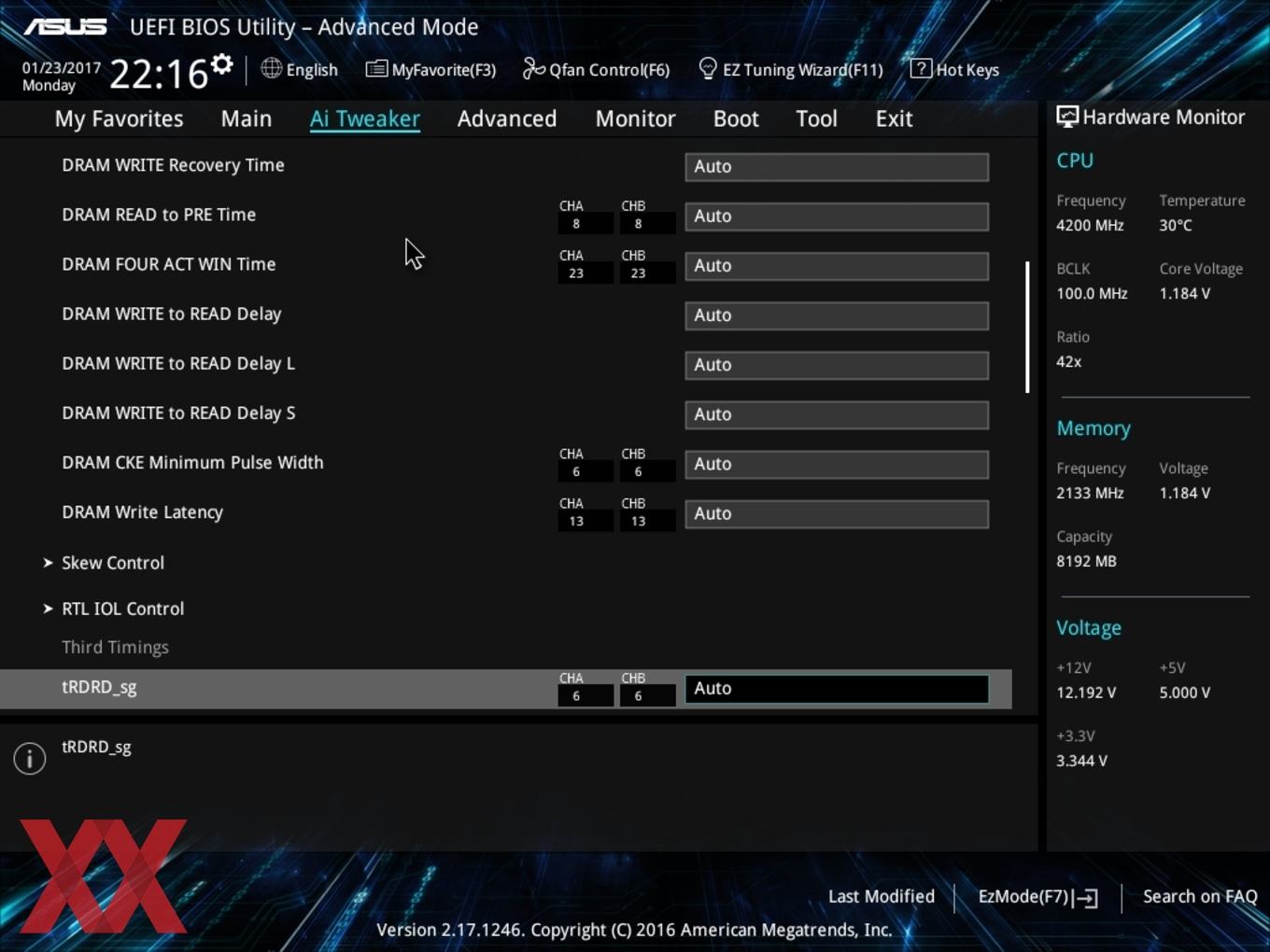Viewport: 1270px width, 952px height.
Task: Open Search on FAQ link
Action: [1200, 896]
